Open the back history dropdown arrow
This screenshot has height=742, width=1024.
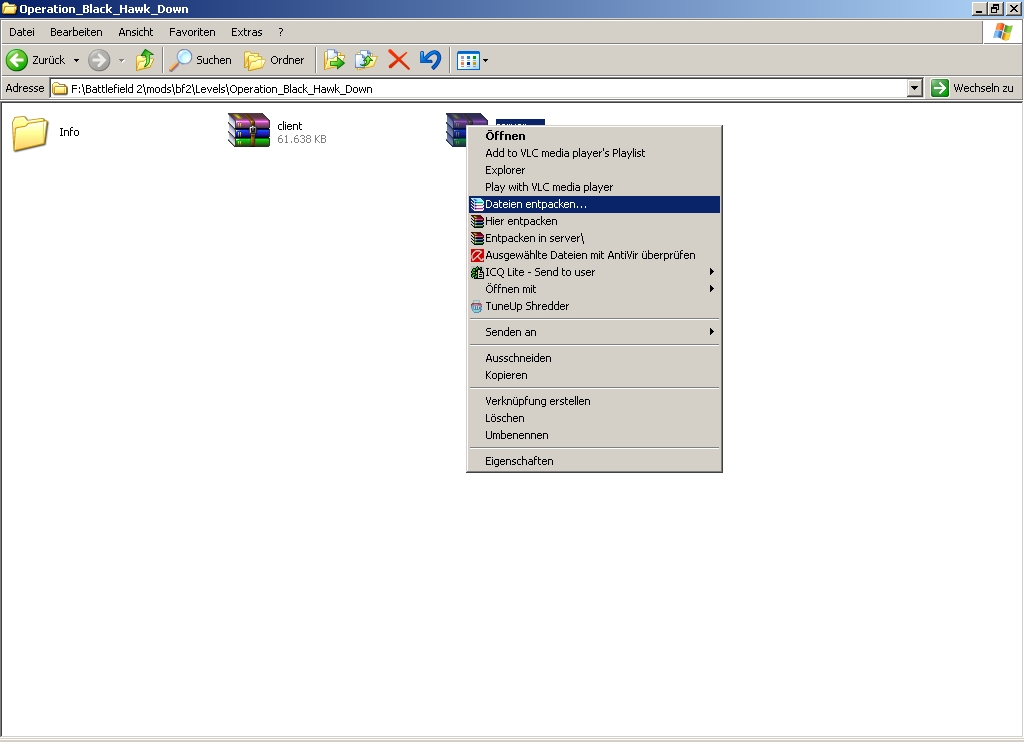76,60
